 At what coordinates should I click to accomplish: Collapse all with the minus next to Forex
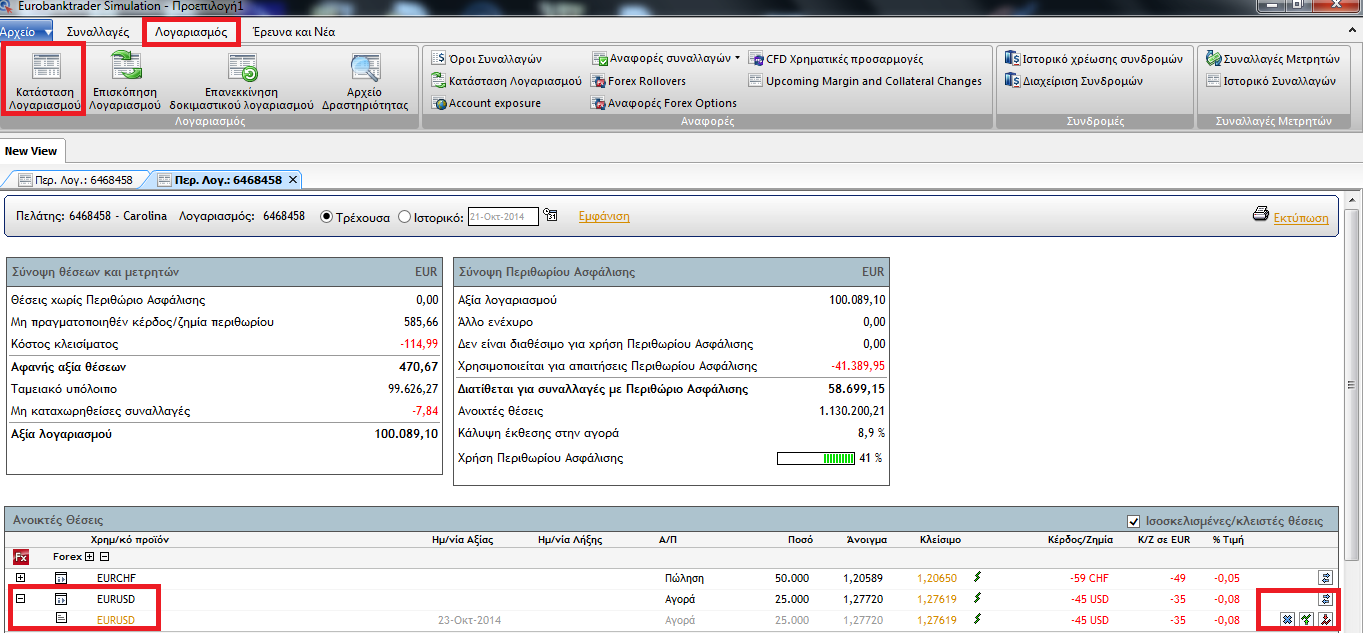coord(104,557)
